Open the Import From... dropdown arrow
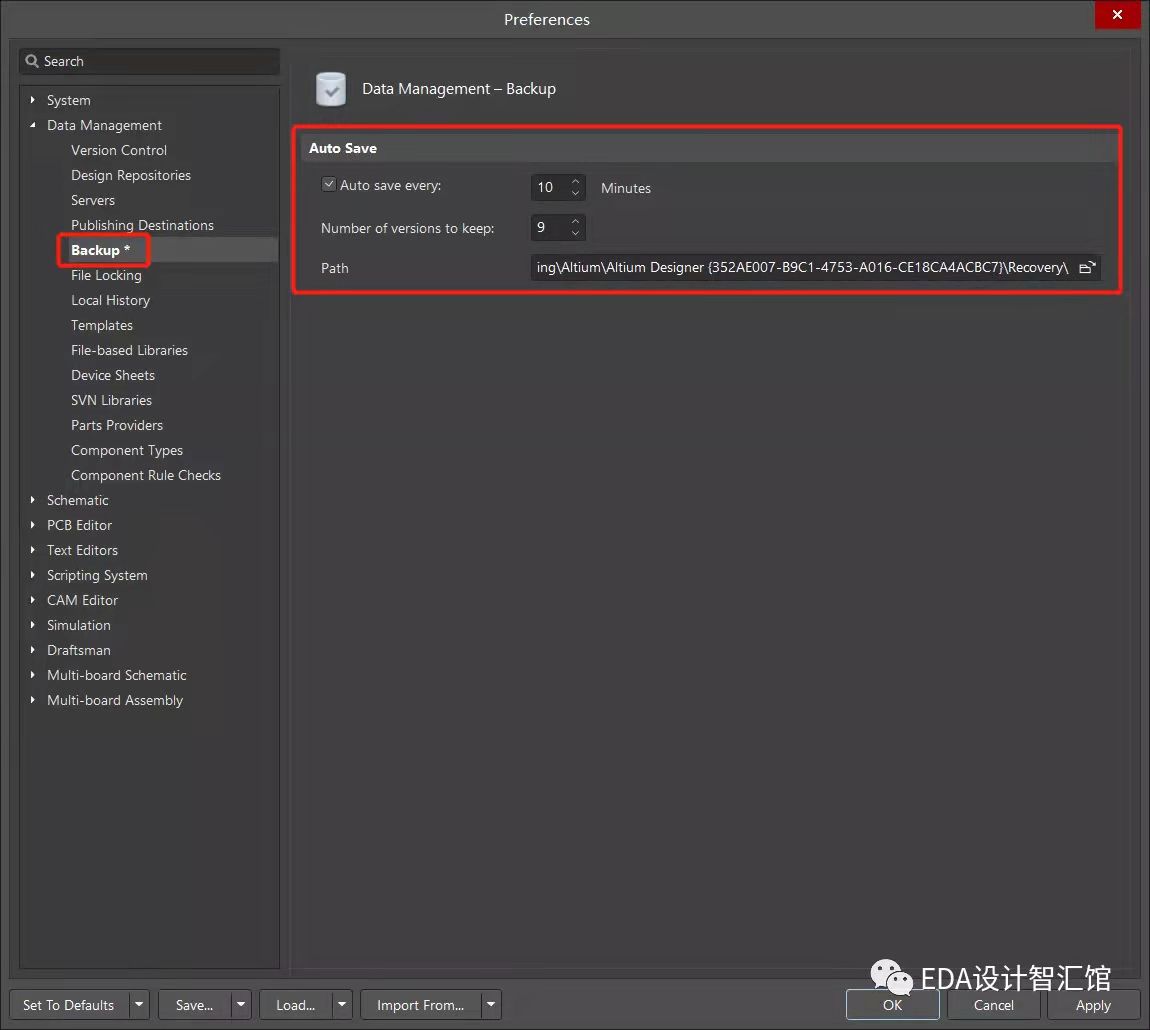The image size is (1150, 1030). [x=491, y=1004]
